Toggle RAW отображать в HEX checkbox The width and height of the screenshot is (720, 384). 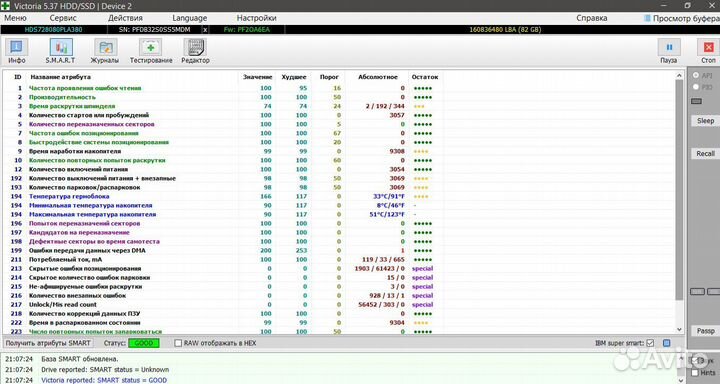click(x=178, y=343)
